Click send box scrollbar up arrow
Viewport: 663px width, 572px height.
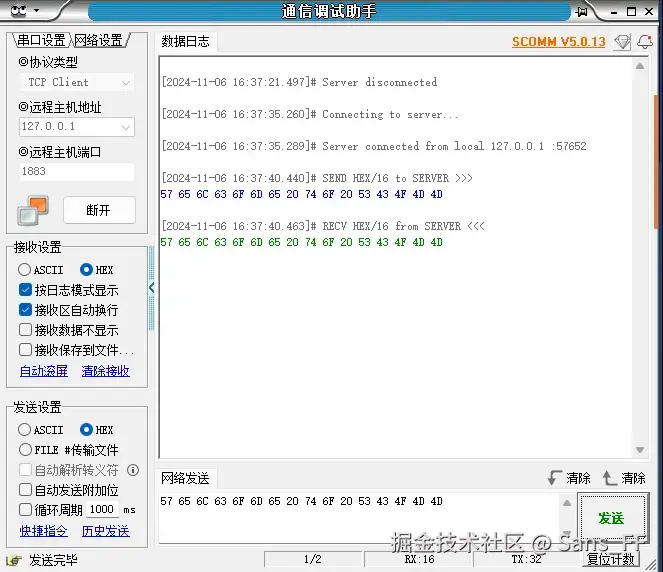[567, 503]
